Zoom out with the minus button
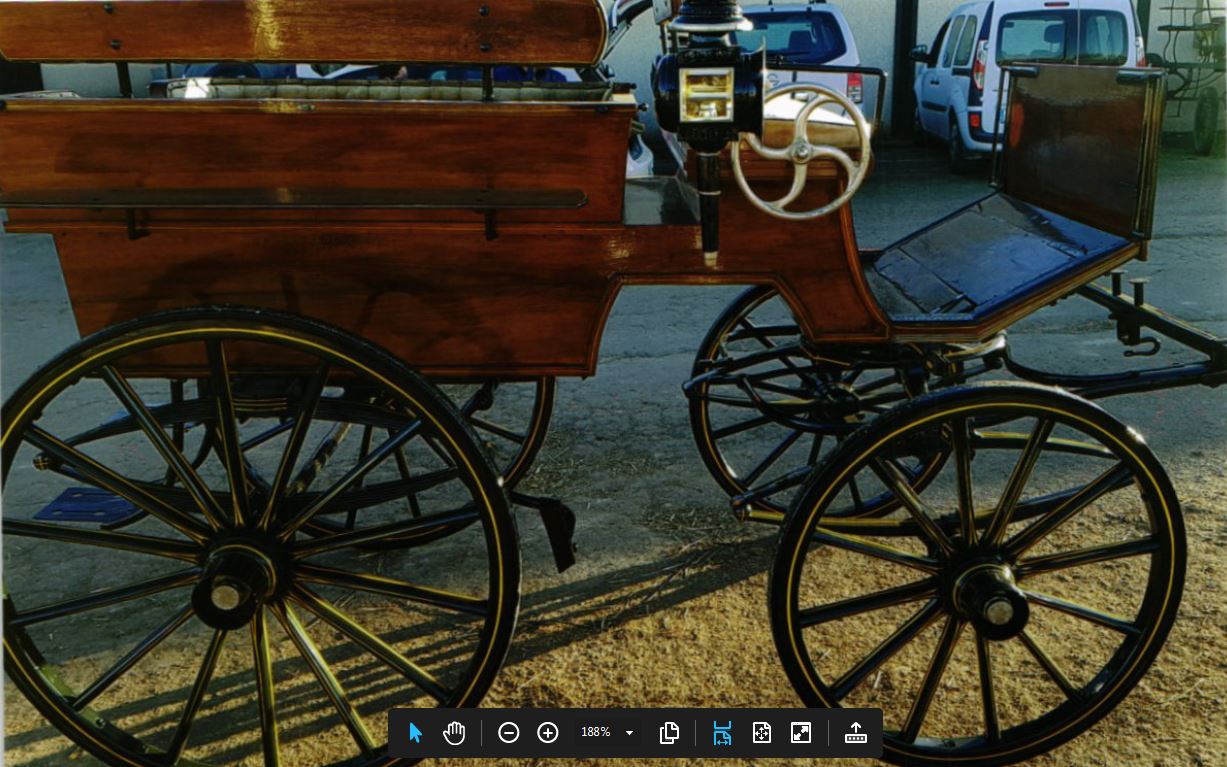 pyautogui.click(x=508, y=733)
